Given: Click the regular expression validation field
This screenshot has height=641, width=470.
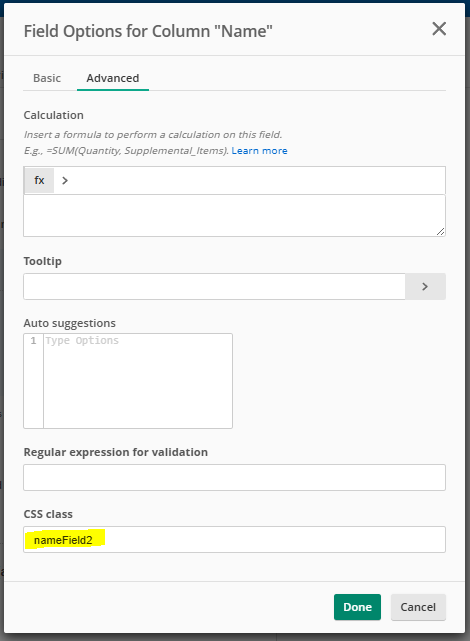Looking at the screenshot, I should coord(234,477).
